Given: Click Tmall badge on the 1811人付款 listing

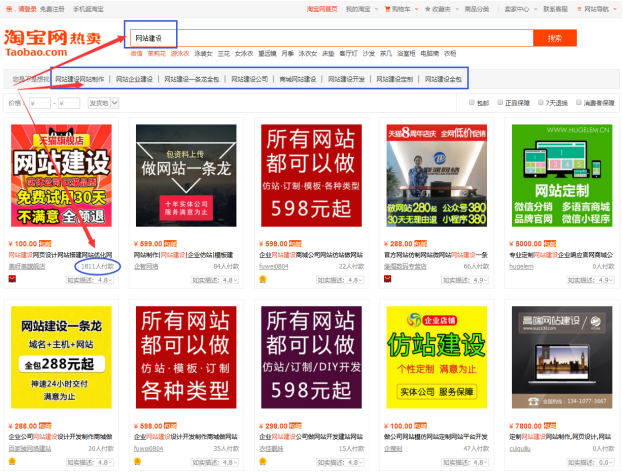Looking at the screenshot, I should (x=12, y=279).
